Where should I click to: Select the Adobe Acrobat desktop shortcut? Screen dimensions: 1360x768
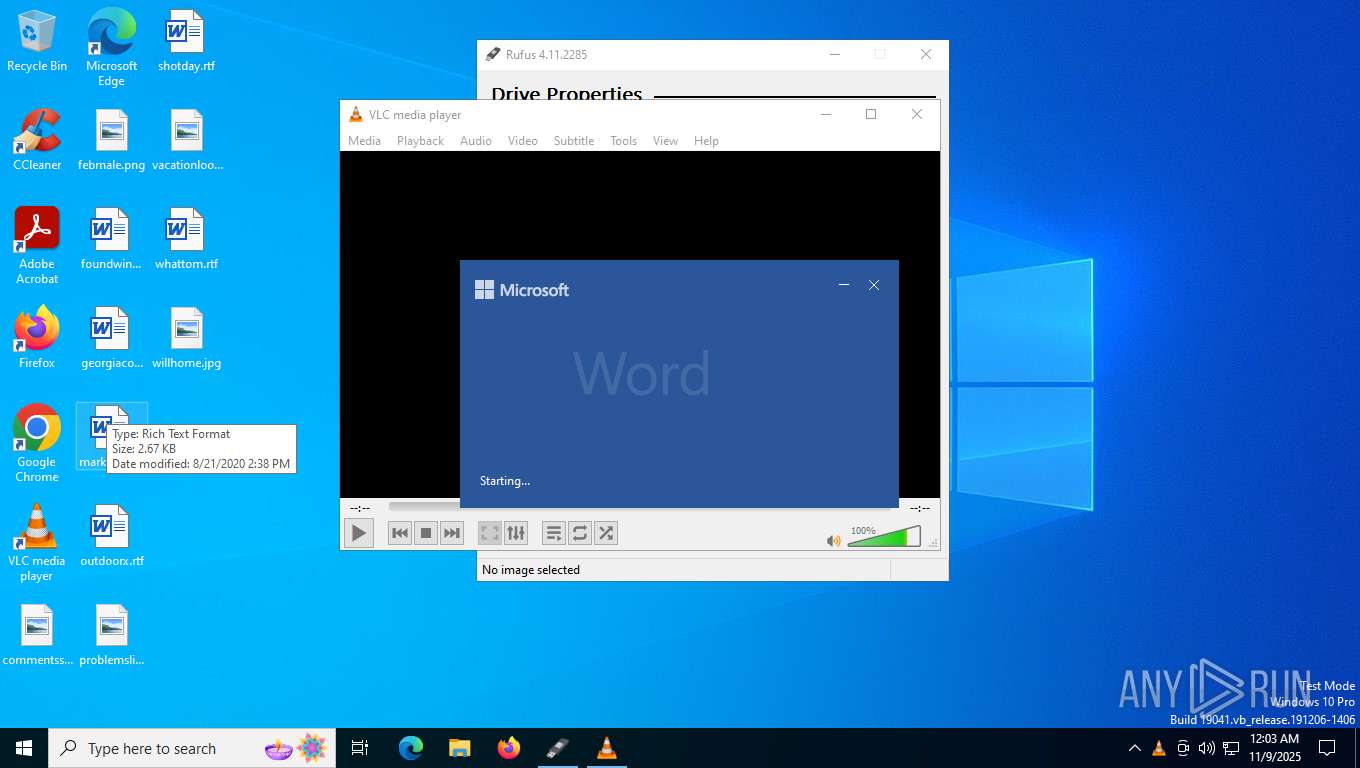(37, 246)
